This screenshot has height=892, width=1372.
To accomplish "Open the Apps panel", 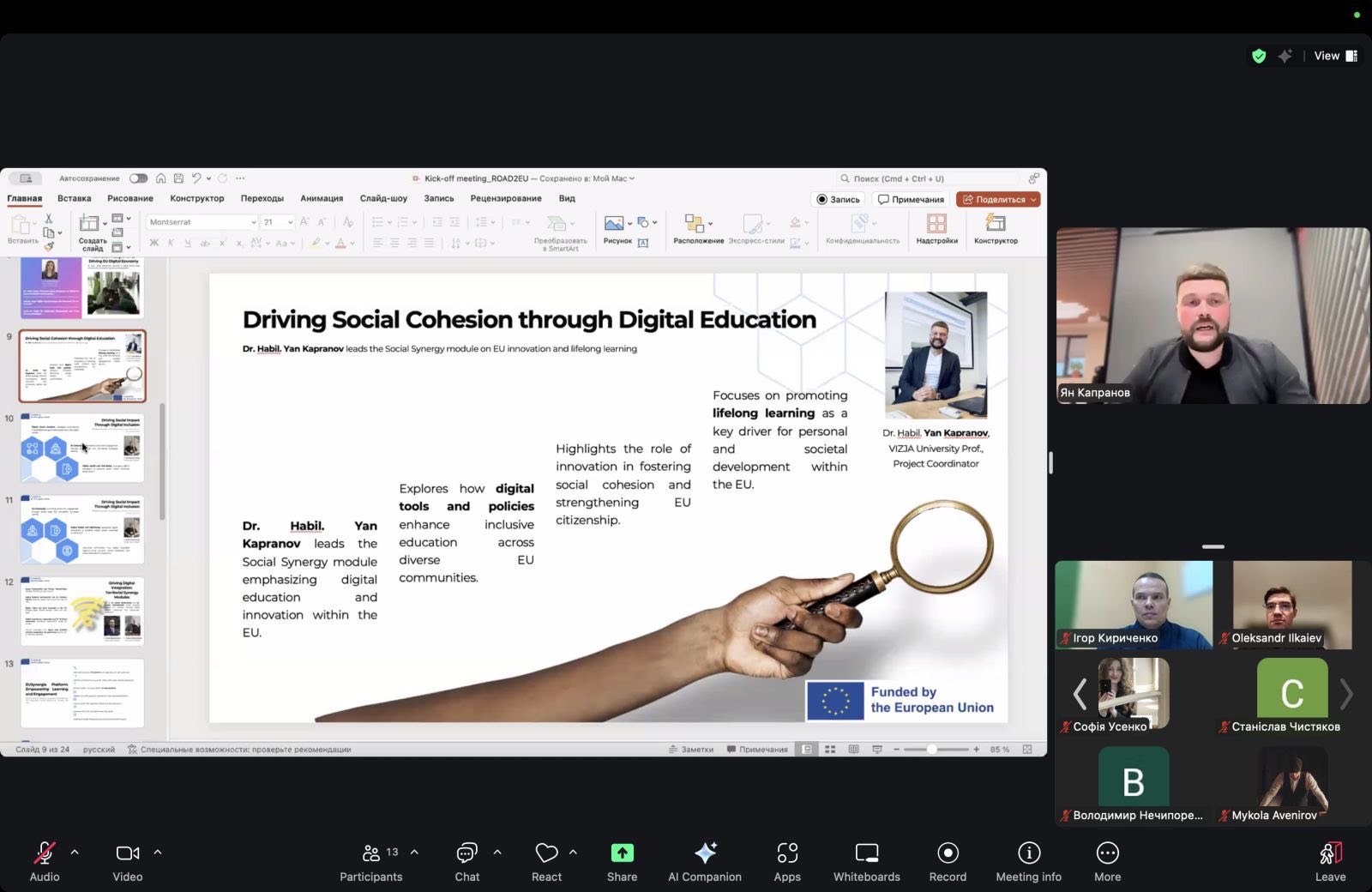I will coord(786,853).
